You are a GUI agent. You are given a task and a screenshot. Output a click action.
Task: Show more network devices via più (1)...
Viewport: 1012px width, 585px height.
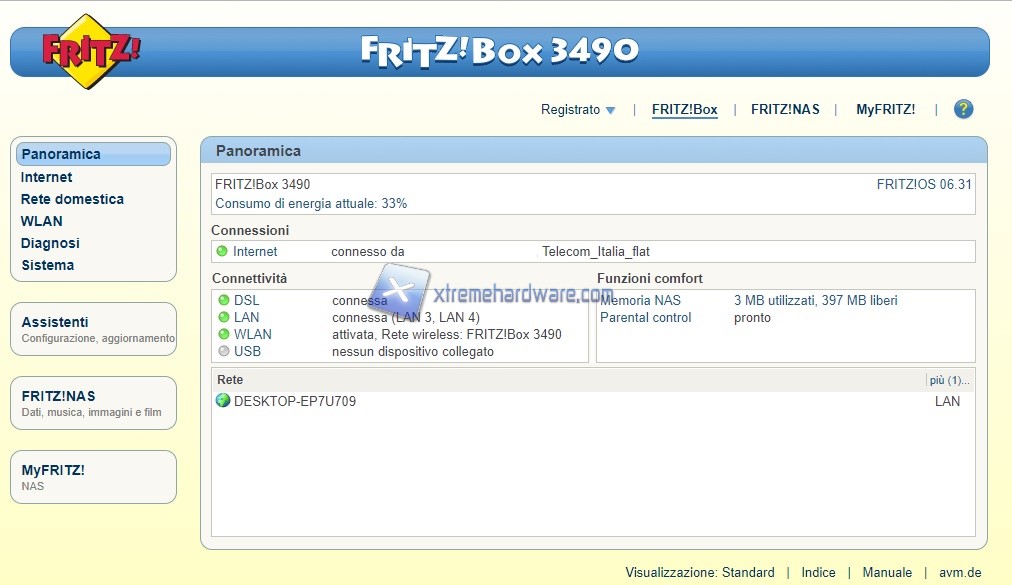948,380
